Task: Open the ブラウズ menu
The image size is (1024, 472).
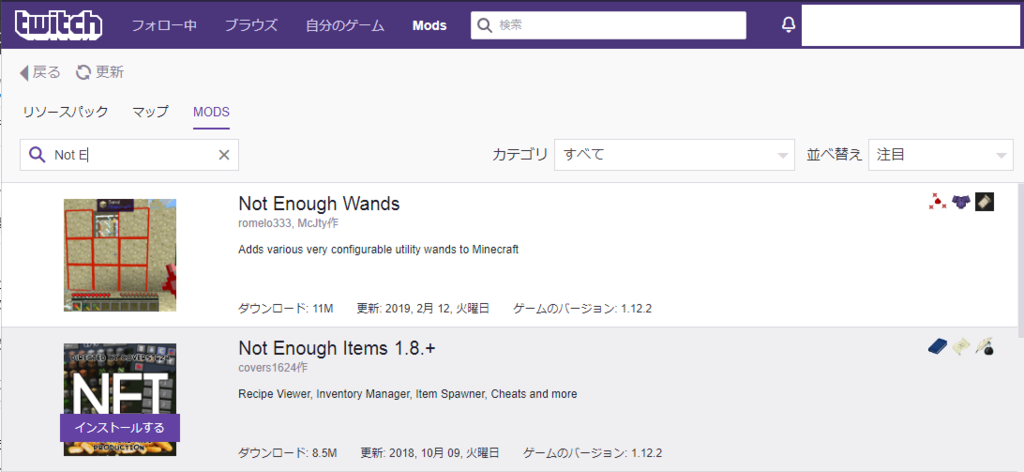Action: pos(251,25)
